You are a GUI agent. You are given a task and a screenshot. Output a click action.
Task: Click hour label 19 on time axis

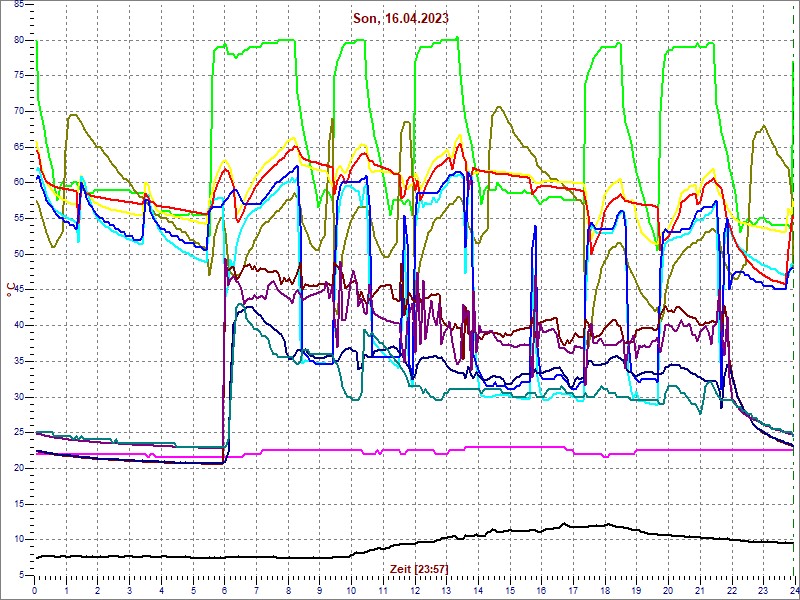click(636, 590)
